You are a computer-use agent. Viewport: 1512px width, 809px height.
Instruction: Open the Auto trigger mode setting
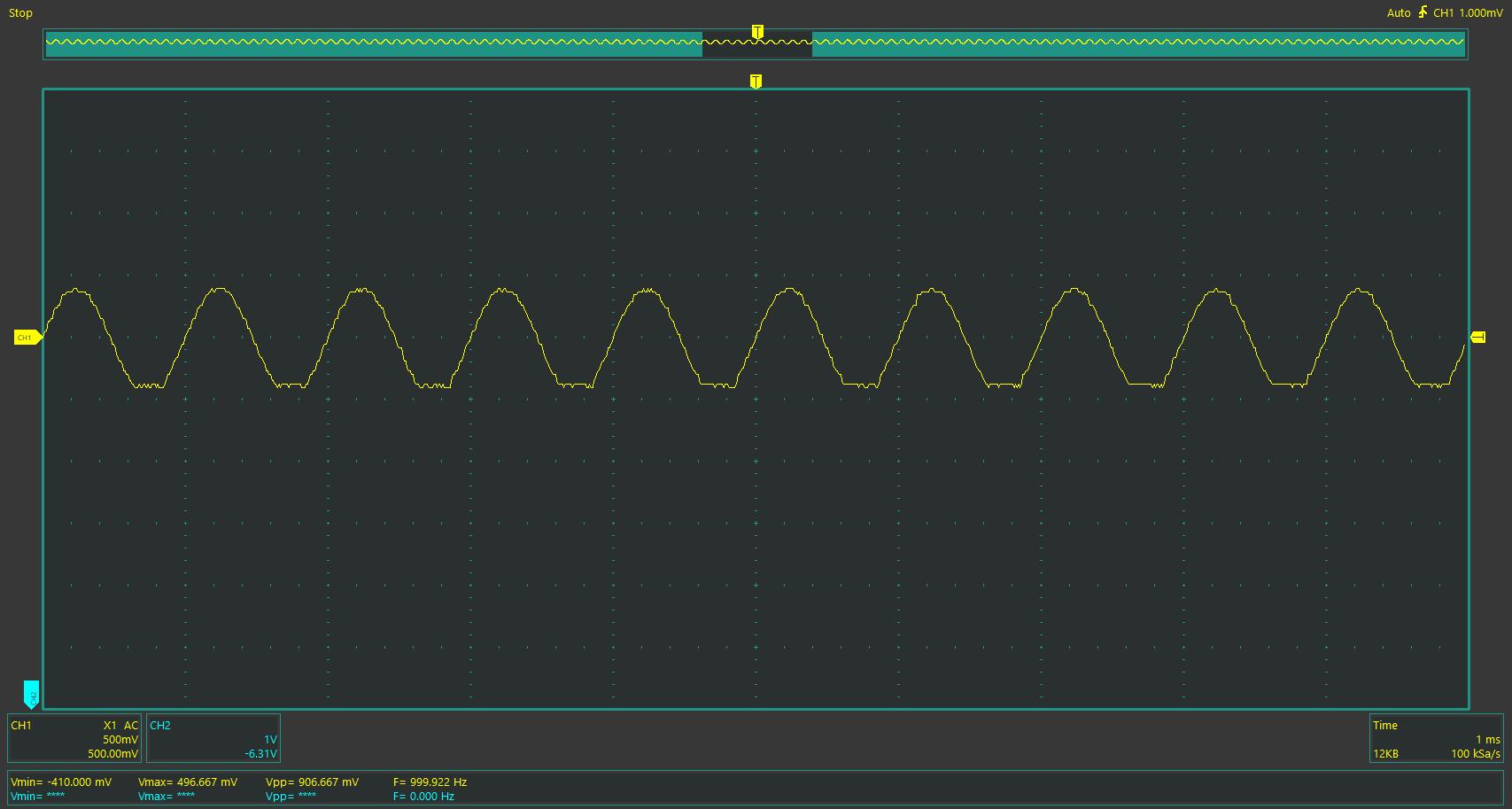click(x=1398, y=13)
